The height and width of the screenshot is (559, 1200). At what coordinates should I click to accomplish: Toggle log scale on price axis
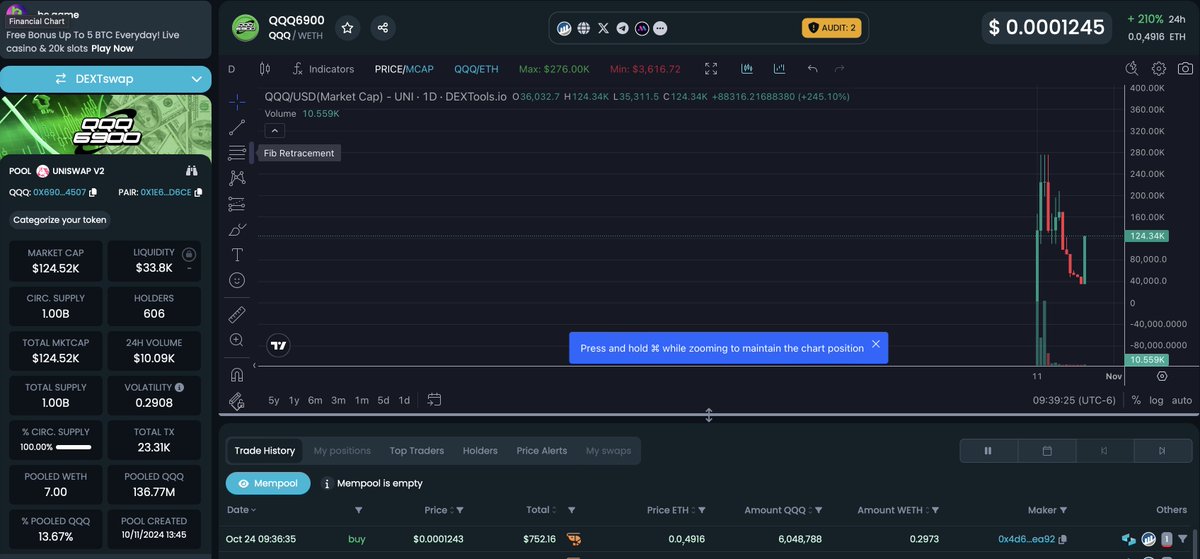[x=1157, y=400]
